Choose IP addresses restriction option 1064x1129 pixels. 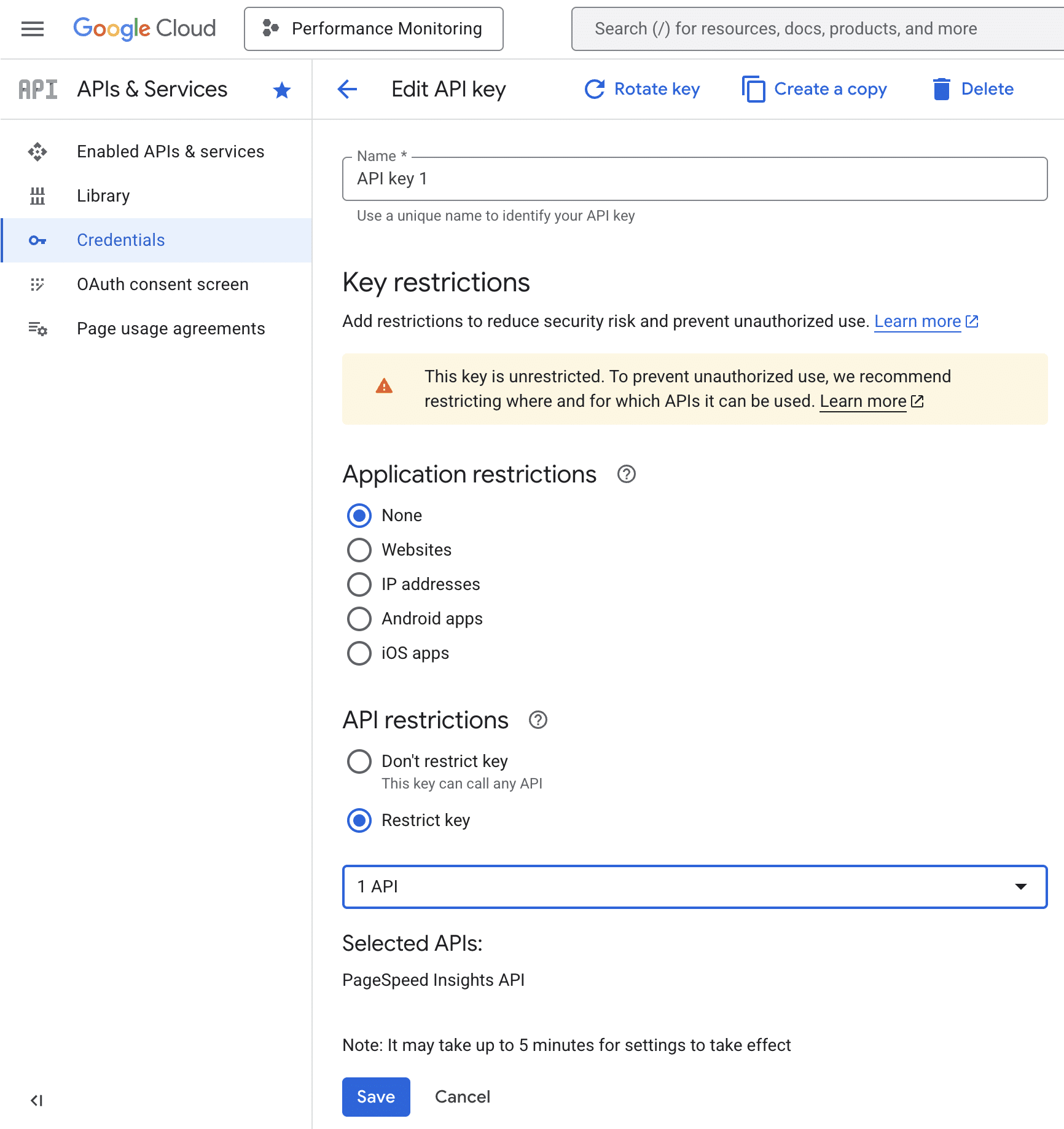pyautogui.click(x=359, y=584)
